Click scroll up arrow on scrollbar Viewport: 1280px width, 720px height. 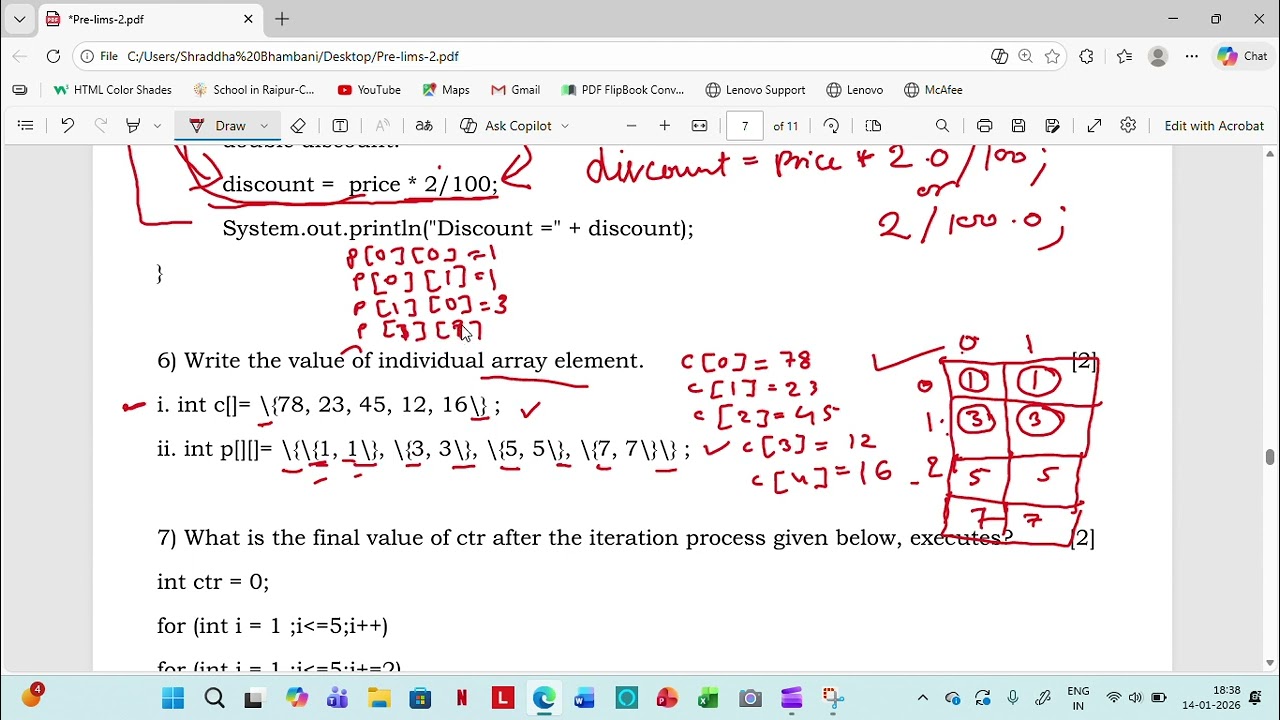click(x=1270, y=154)
